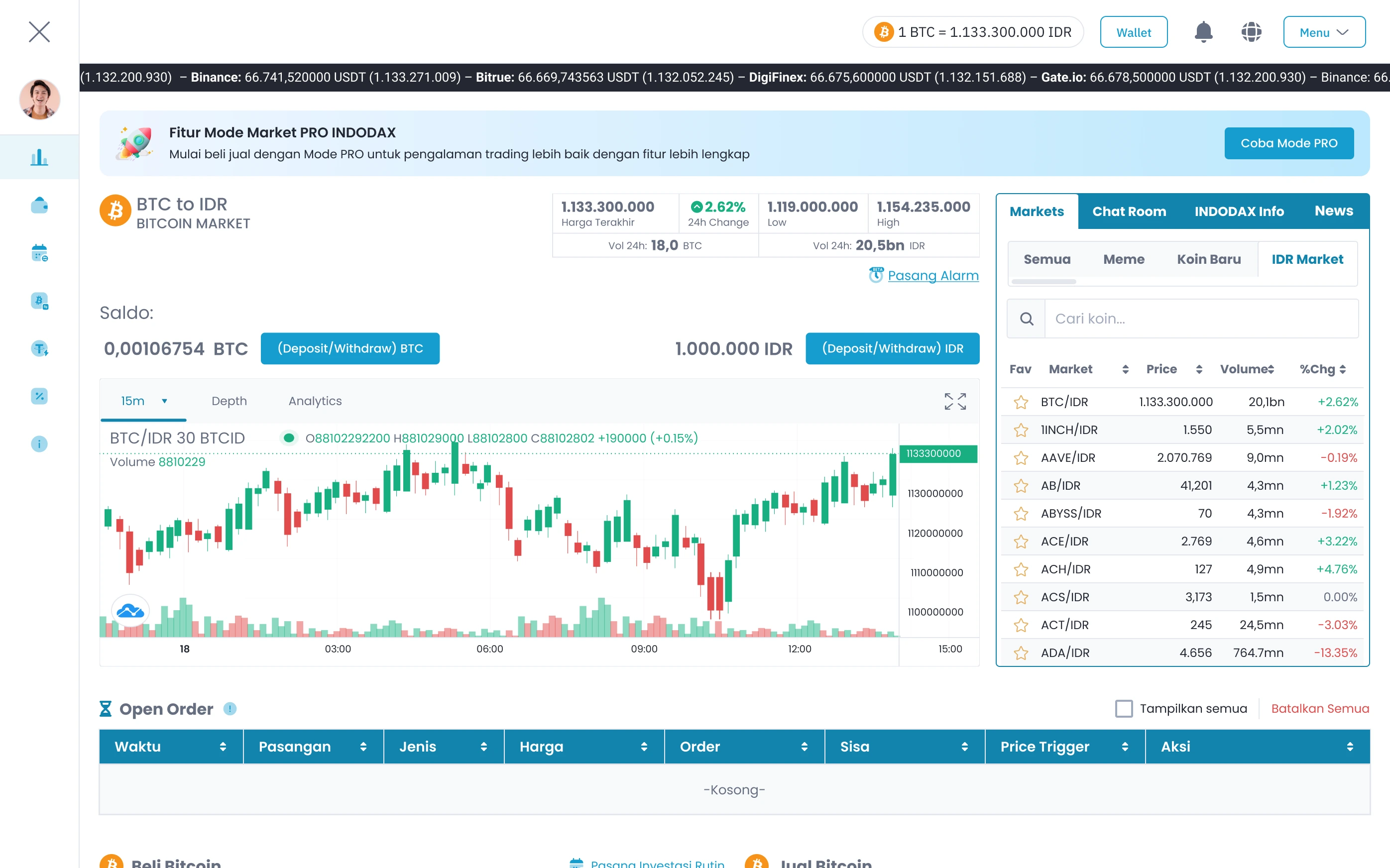Switch to the INDODAX Info tab
Screen dimensions: 1390x868
pos(1239,211)
